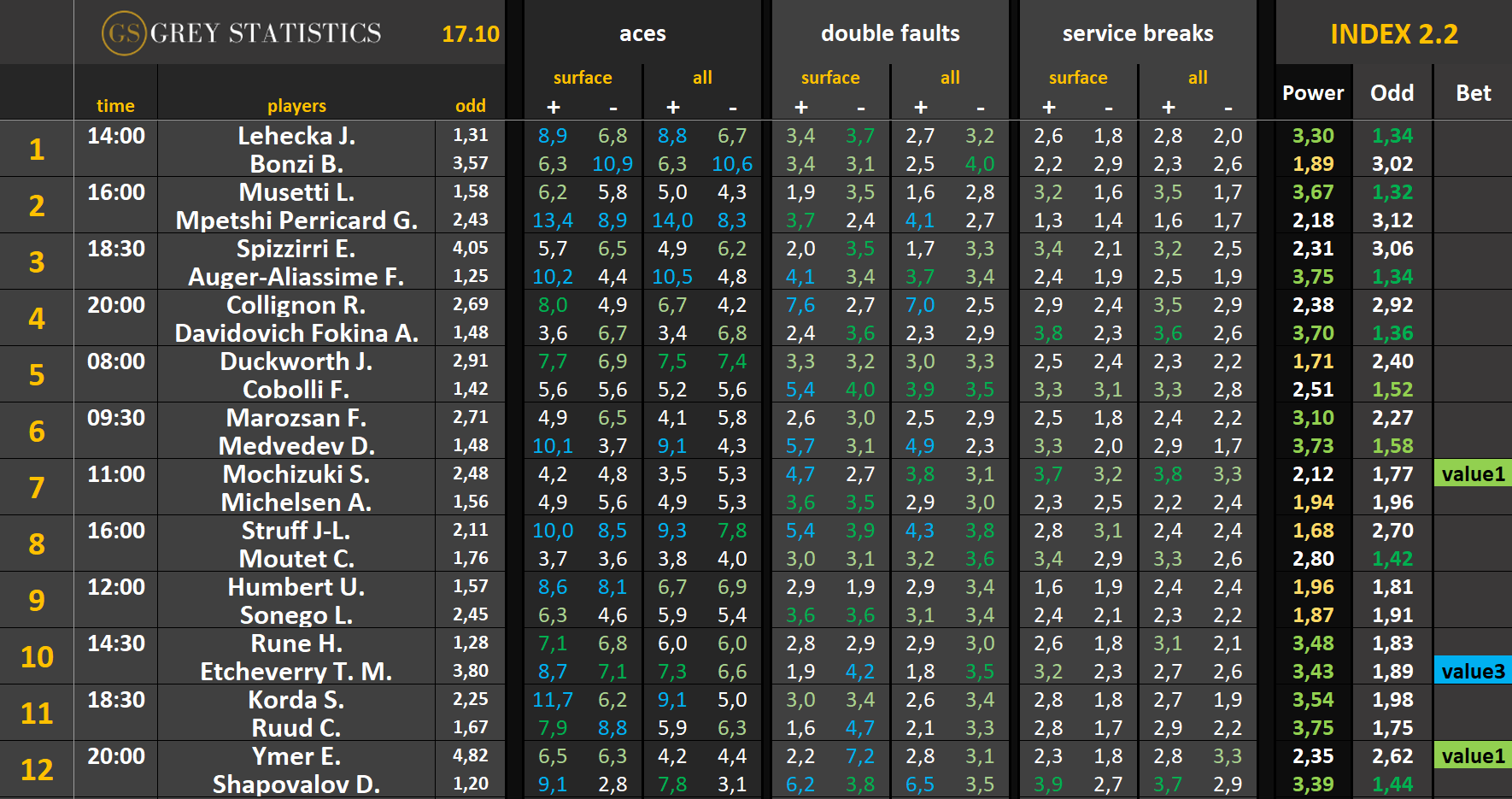Click match row number 10
Screen dimensions: 1512x799
click(37, 656)
